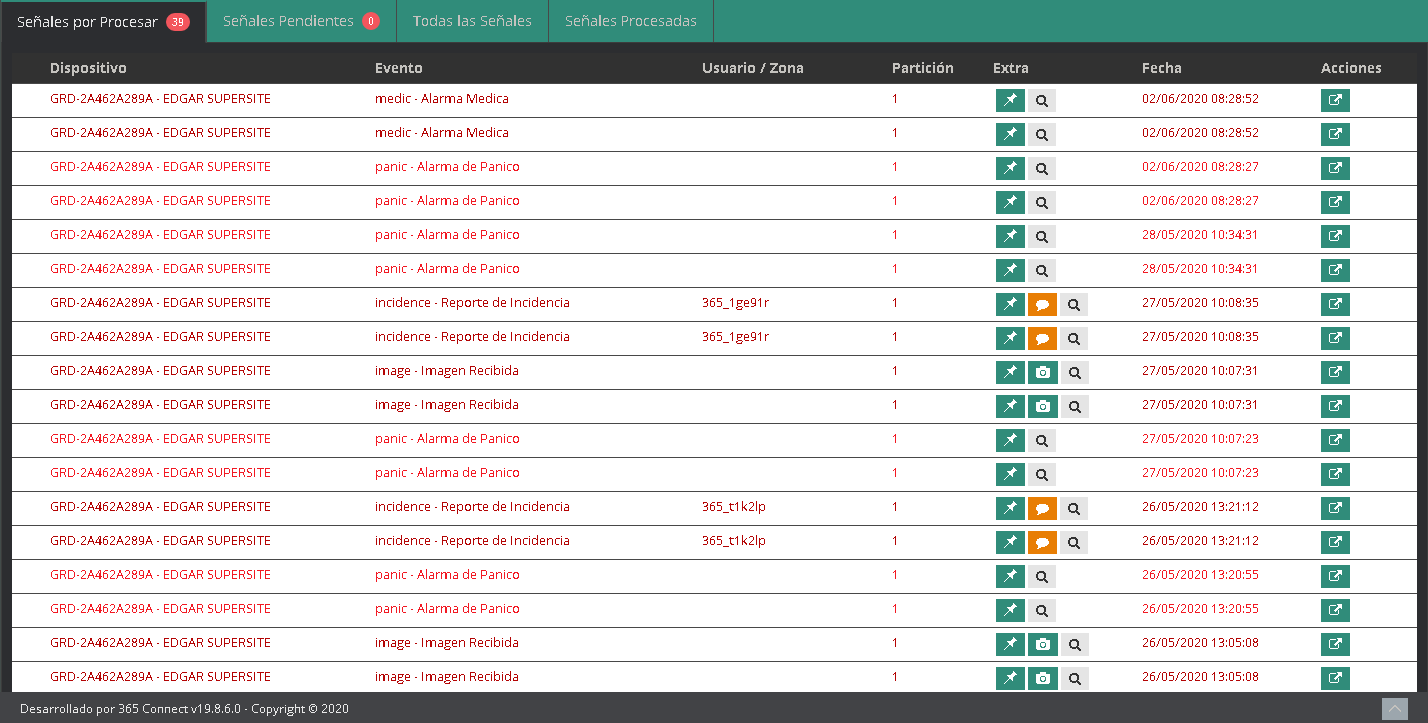The height and width of the screenshot is (723, 1428).
Task: Click pin icon in first Alarma Medica row
Action: point(1010,100)
